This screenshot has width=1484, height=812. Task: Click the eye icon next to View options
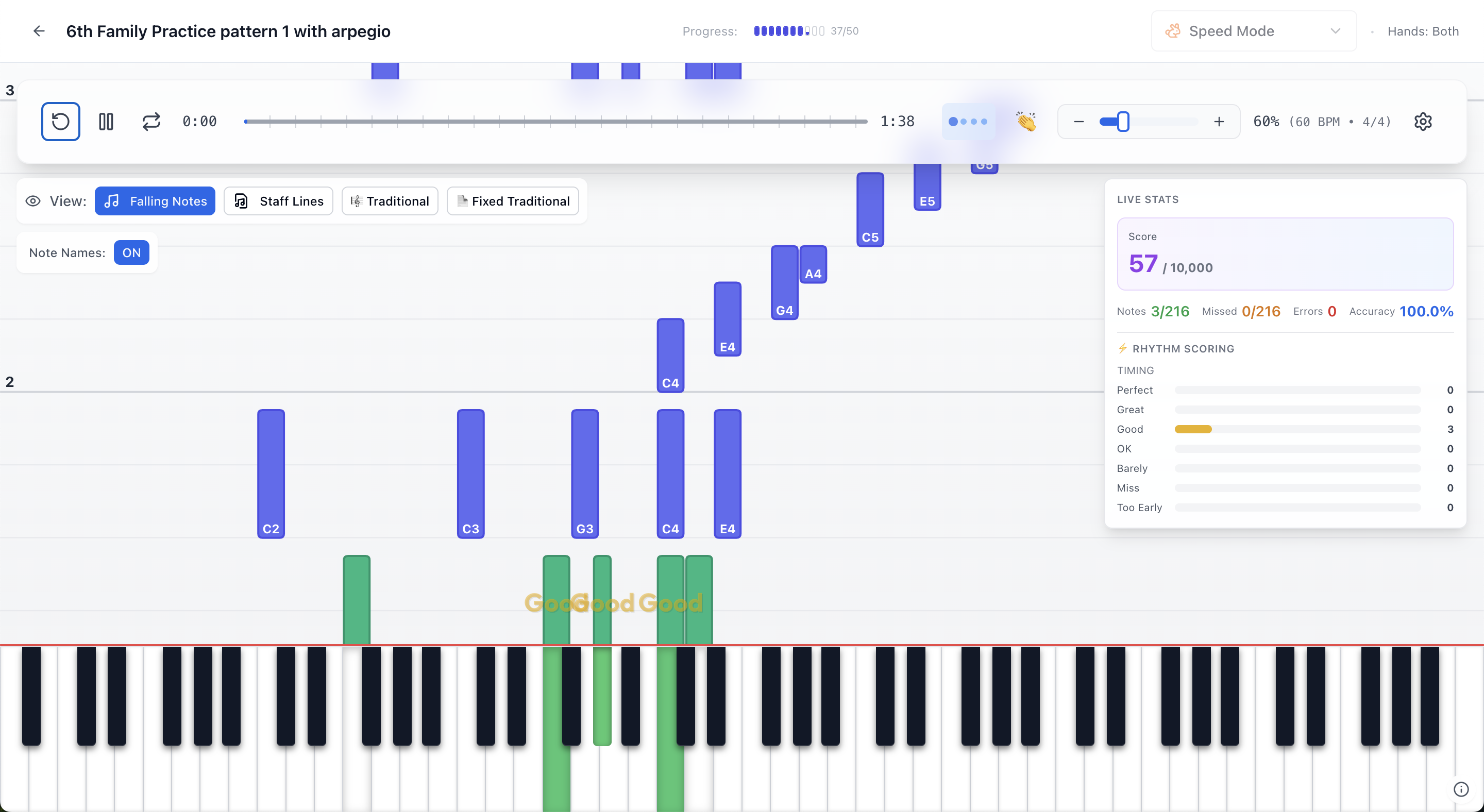tap(32, 200)
